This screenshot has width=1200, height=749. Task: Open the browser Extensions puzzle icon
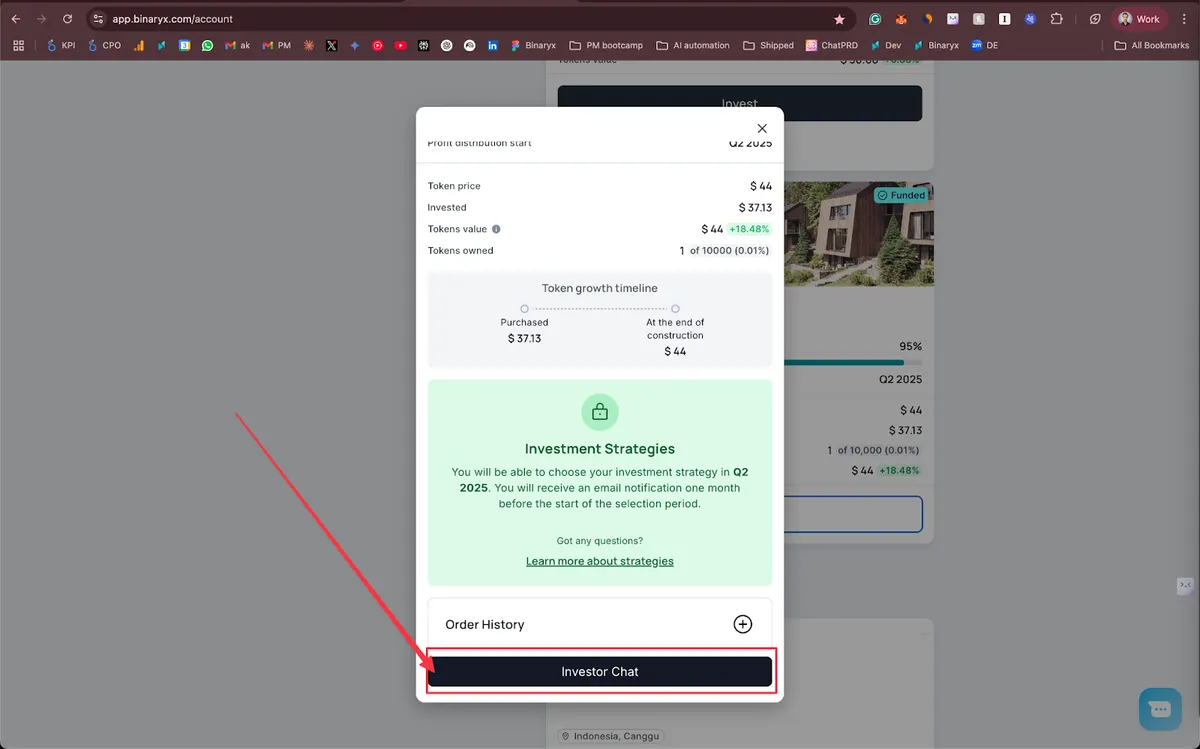coord(1056,19)
